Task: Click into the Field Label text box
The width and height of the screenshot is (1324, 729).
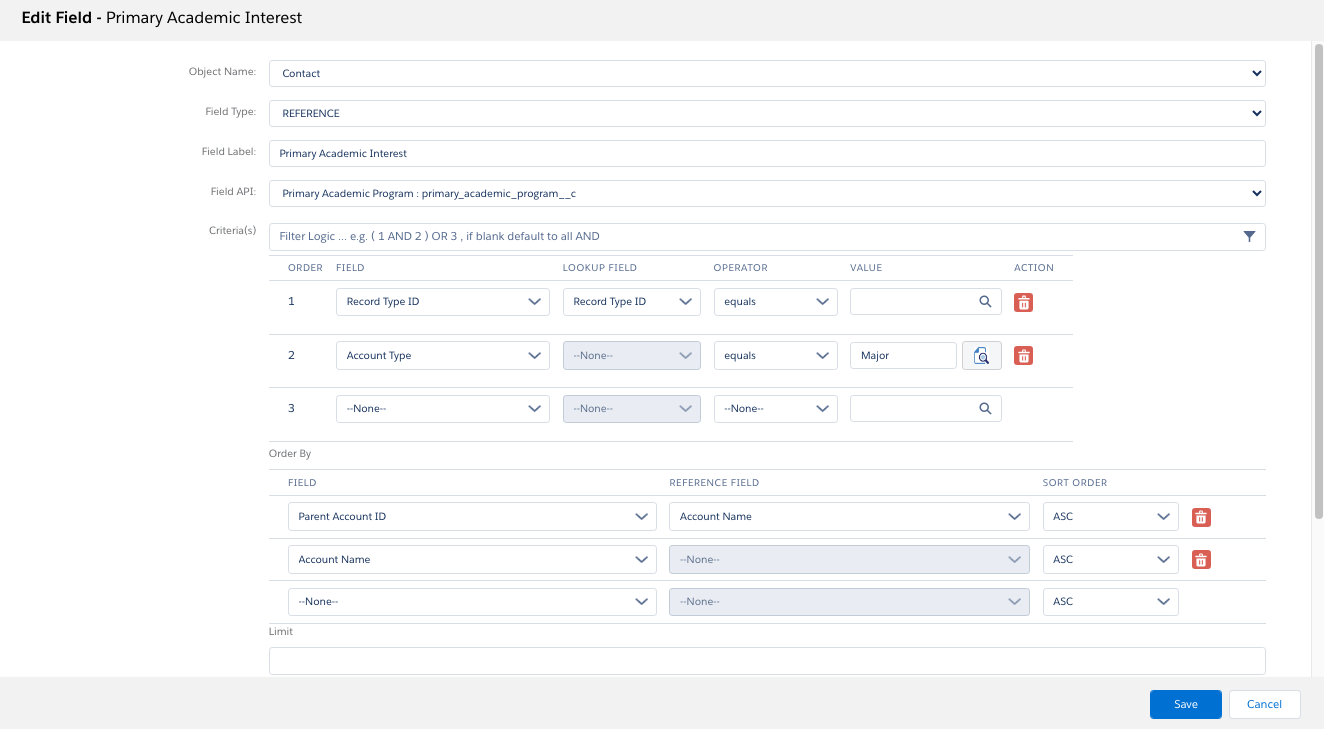Action: tap(766, 154)
